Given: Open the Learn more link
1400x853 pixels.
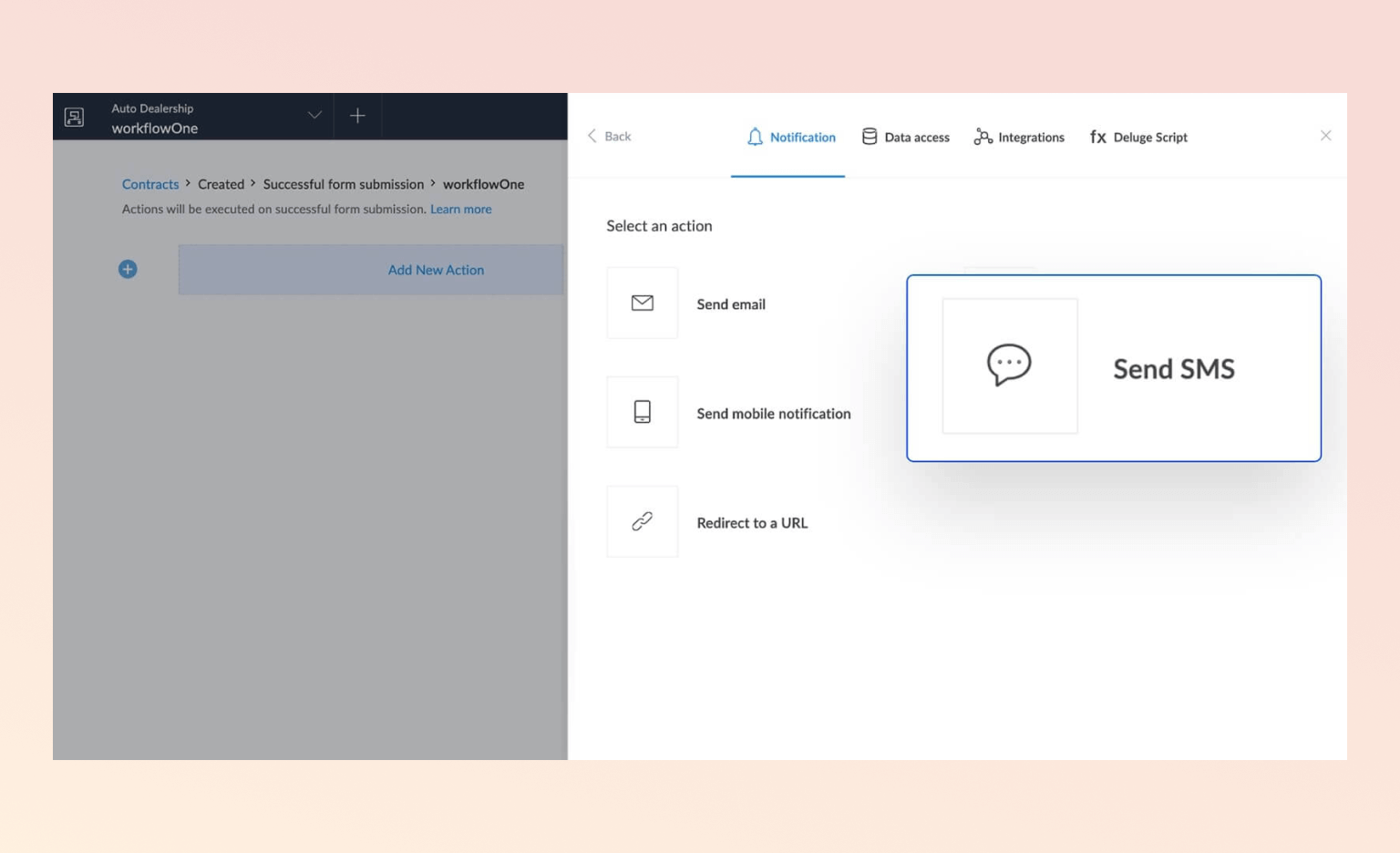Looking at the screenshot, I should coord(460,209).
